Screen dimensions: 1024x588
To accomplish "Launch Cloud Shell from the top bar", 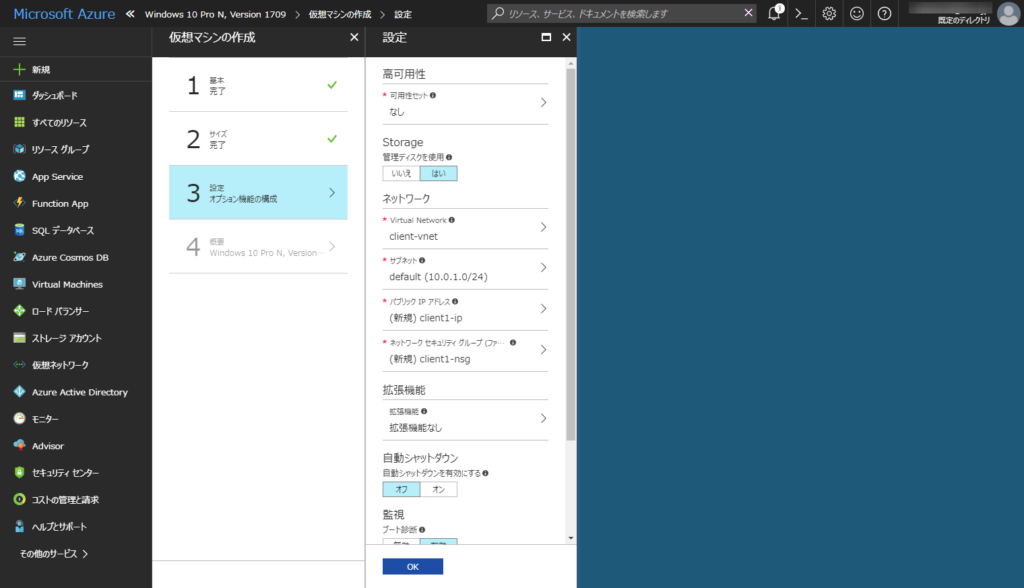I will 801,13.
